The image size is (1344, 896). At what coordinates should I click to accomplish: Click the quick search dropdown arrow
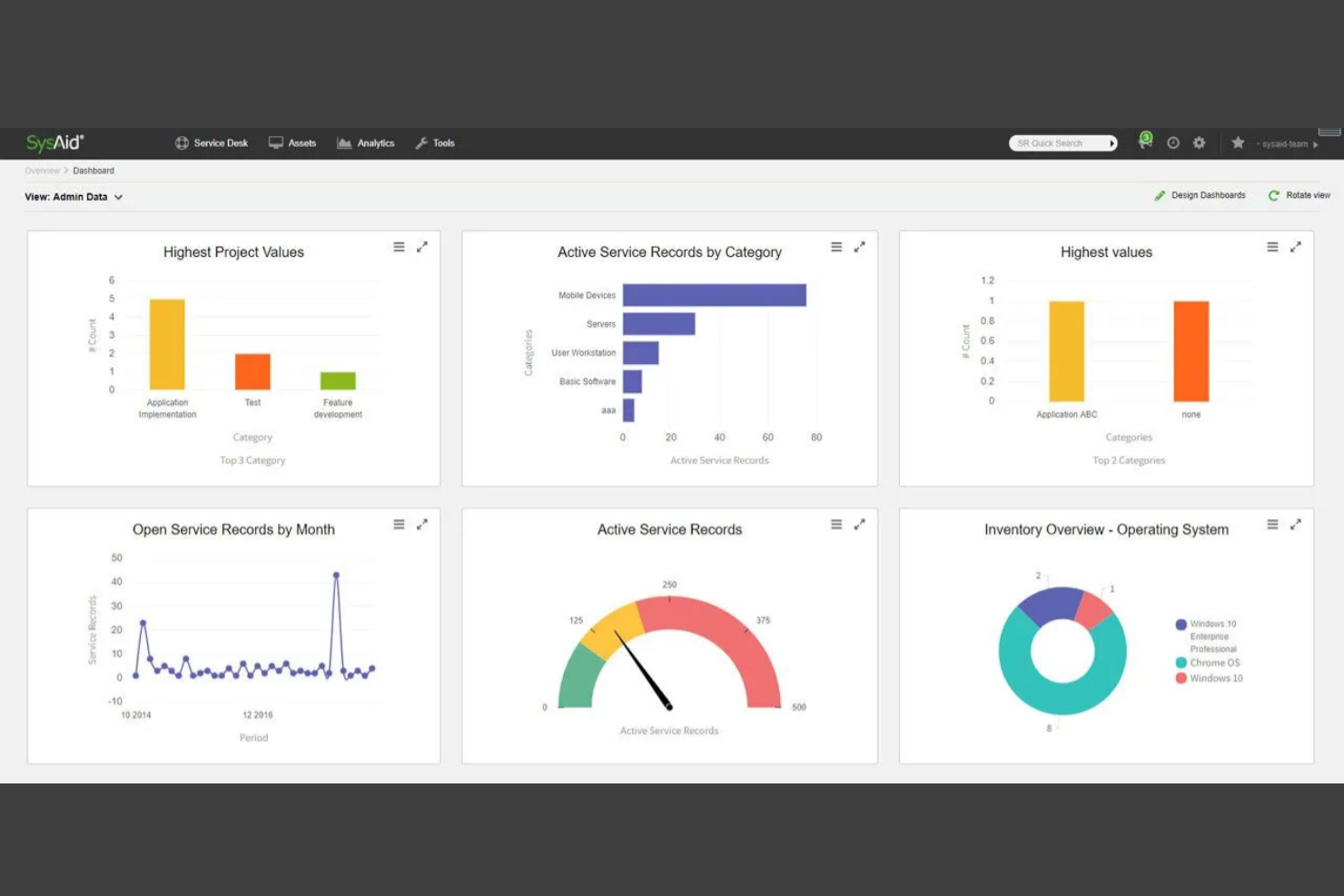pos(1113,143)
